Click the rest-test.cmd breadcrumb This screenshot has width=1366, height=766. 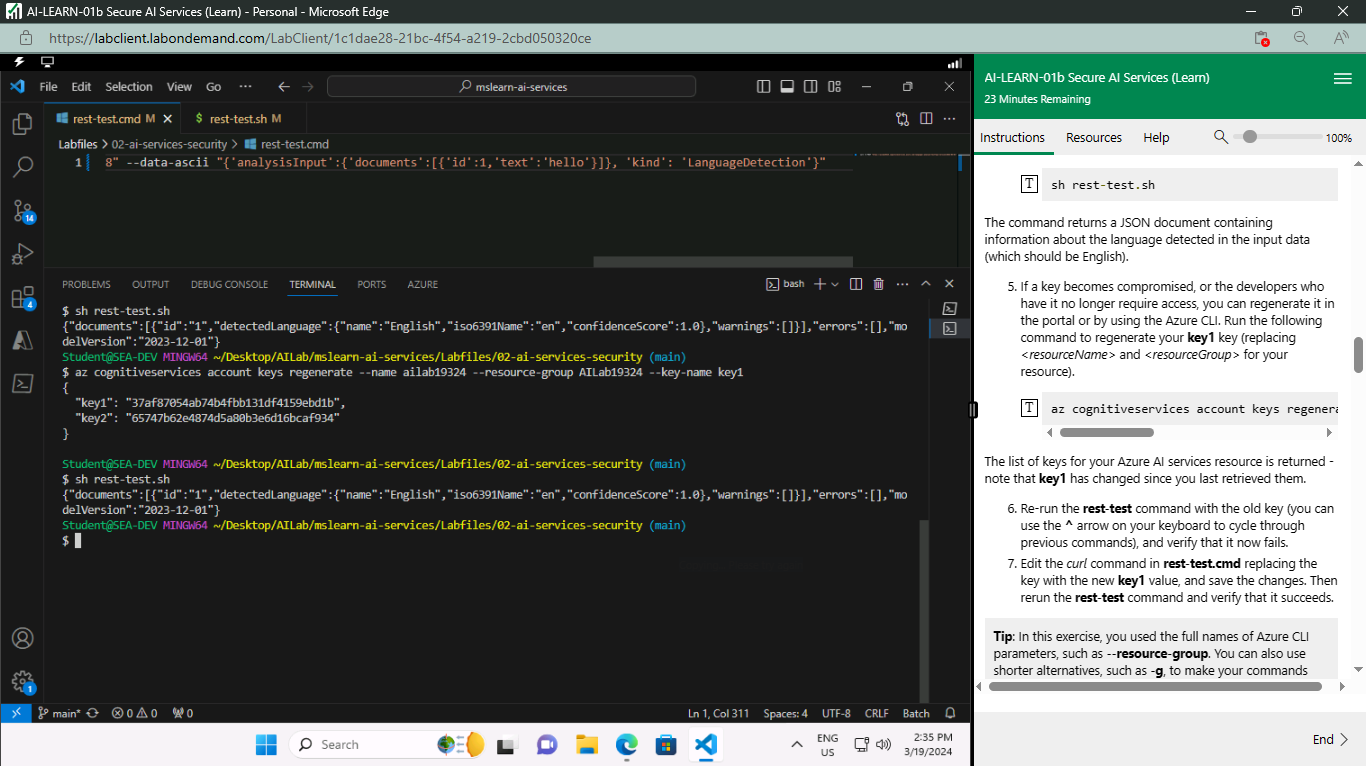286,144
